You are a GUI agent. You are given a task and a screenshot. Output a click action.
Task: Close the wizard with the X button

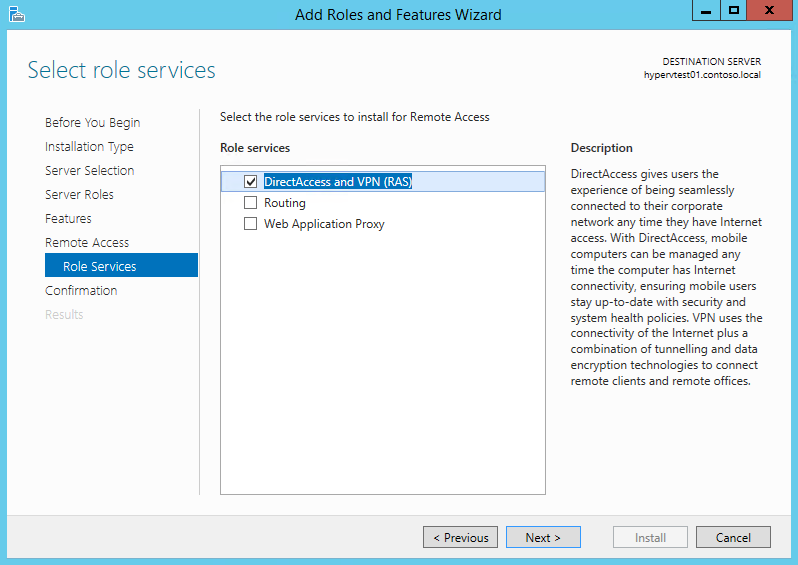point(769,11)
